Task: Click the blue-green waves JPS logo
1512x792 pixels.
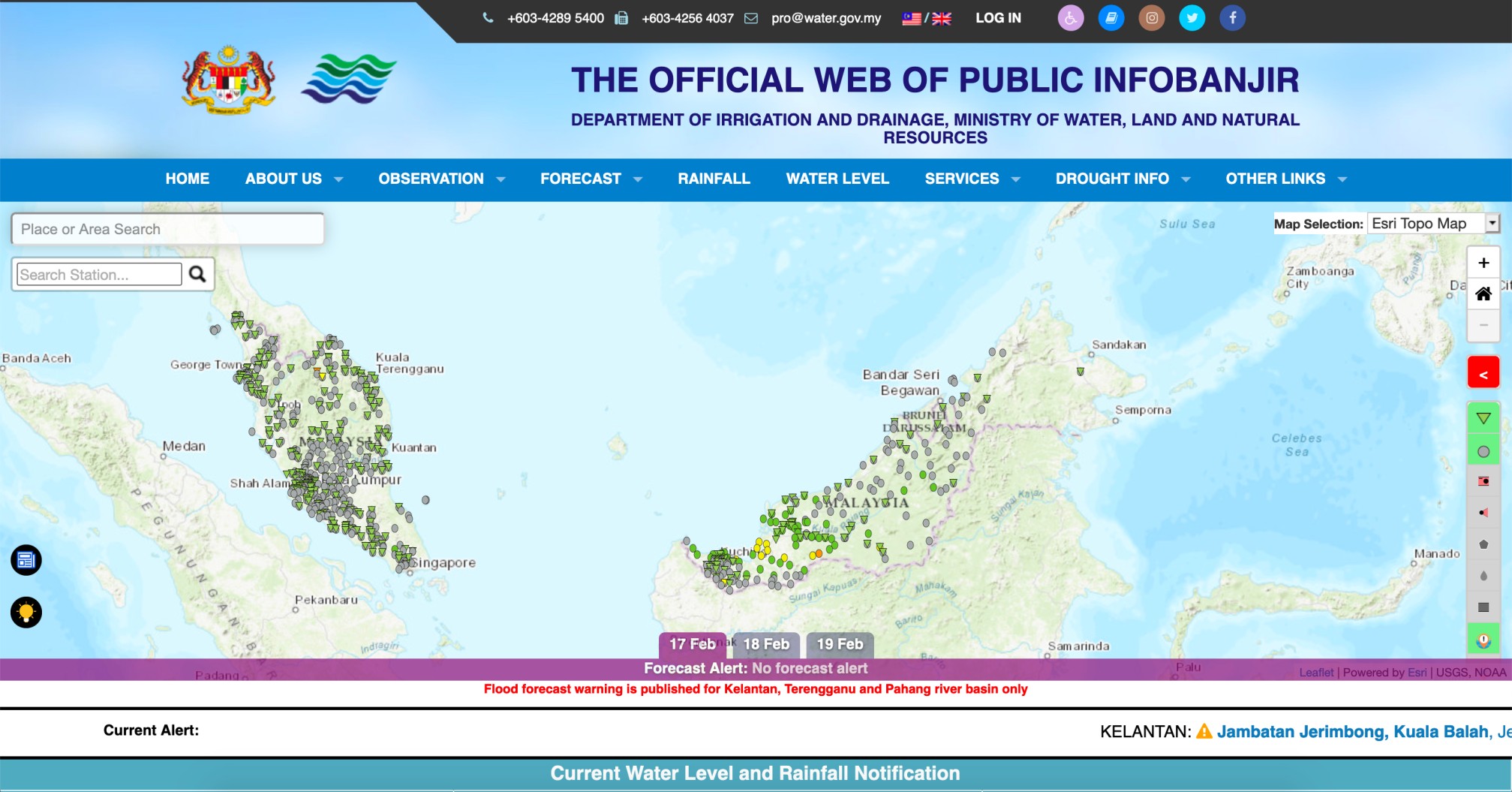Action: tap(349, 79)
